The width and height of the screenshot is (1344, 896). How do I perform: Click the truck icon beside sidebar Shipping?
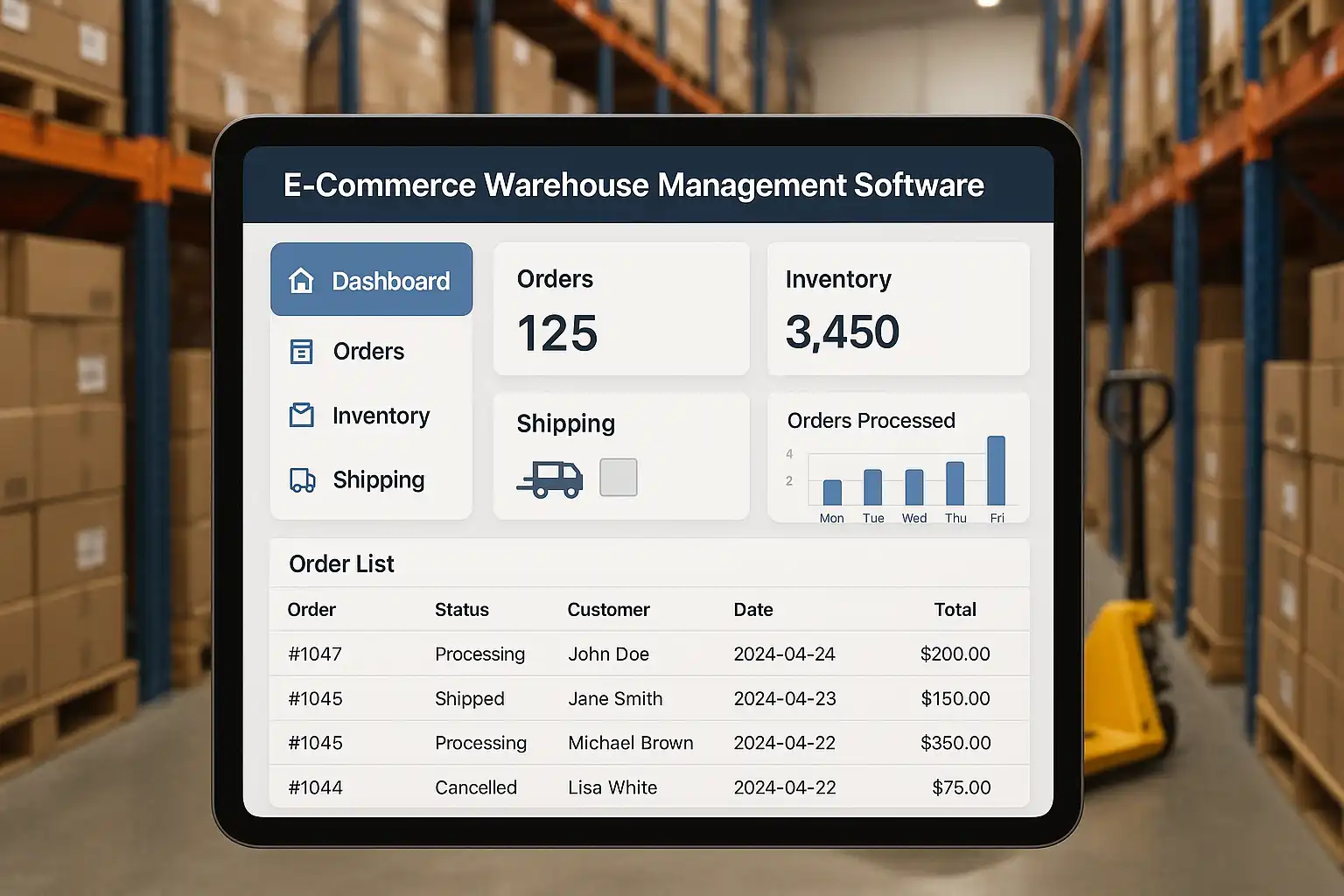coord(303,479)
